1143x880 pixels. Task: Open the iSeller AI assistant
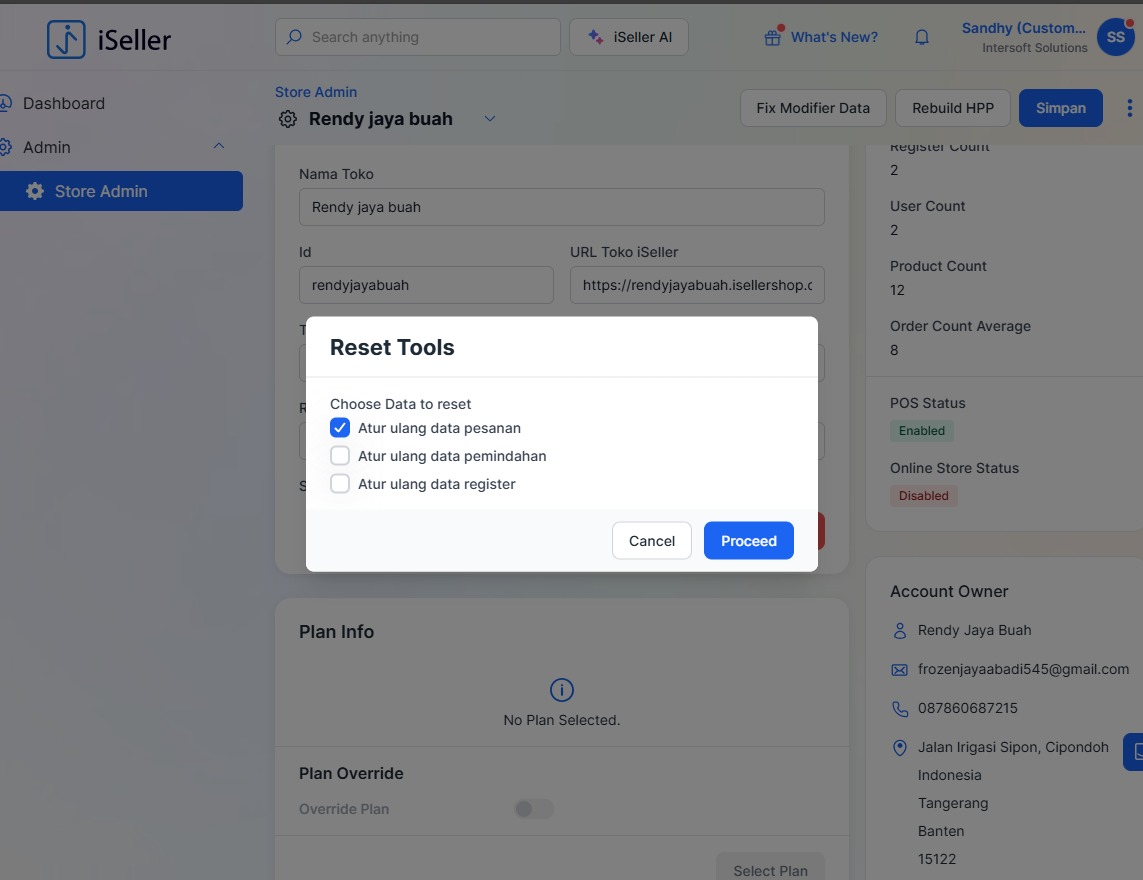tap(628, 37)
